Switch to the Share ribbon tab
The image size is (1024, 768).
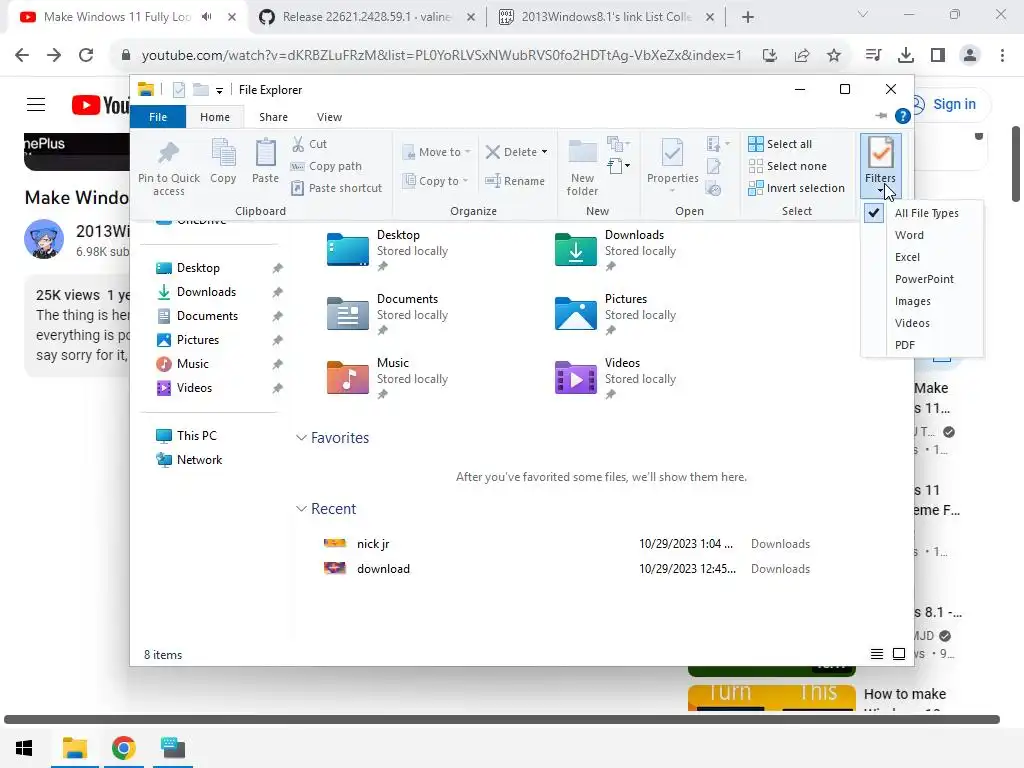click(273, 117)
